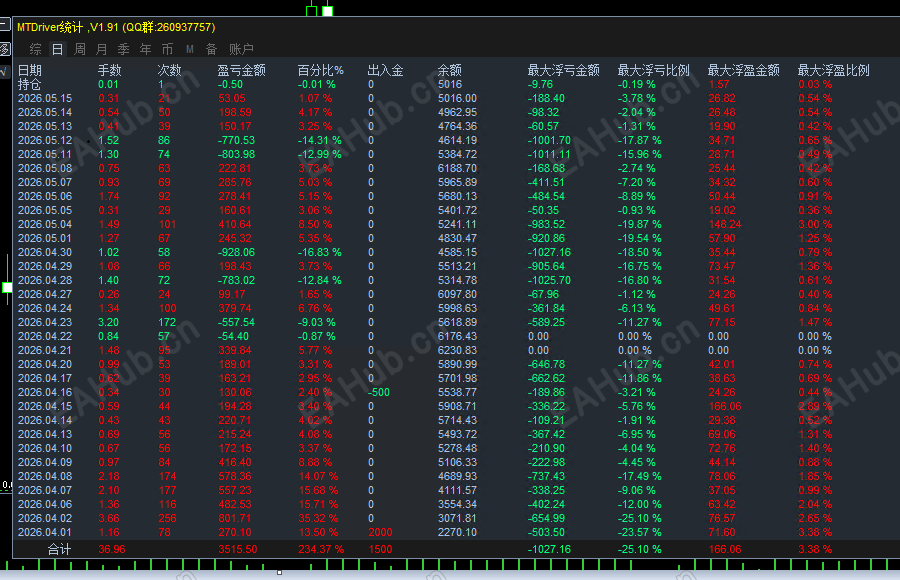The height and width of the screenshot is (580, 900).
Task: Click floating profit ratio 3.00 %
Action: coord(815,224)
